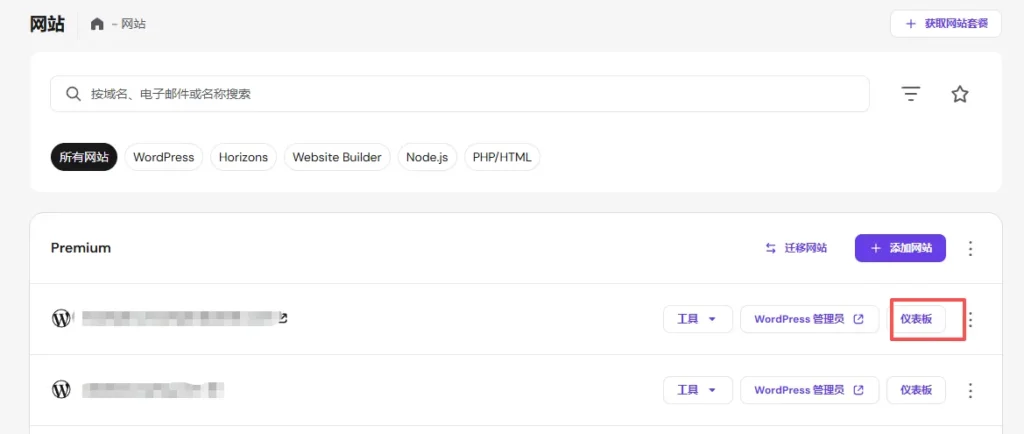Show Website Builder sites only

coord(336,157)
